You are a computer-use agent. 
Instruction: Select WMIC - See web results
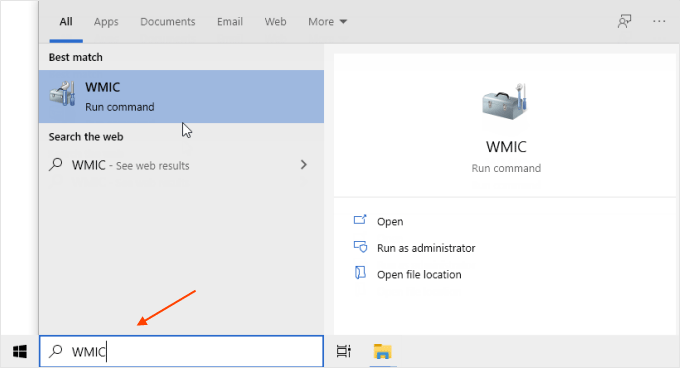[181, 165]
